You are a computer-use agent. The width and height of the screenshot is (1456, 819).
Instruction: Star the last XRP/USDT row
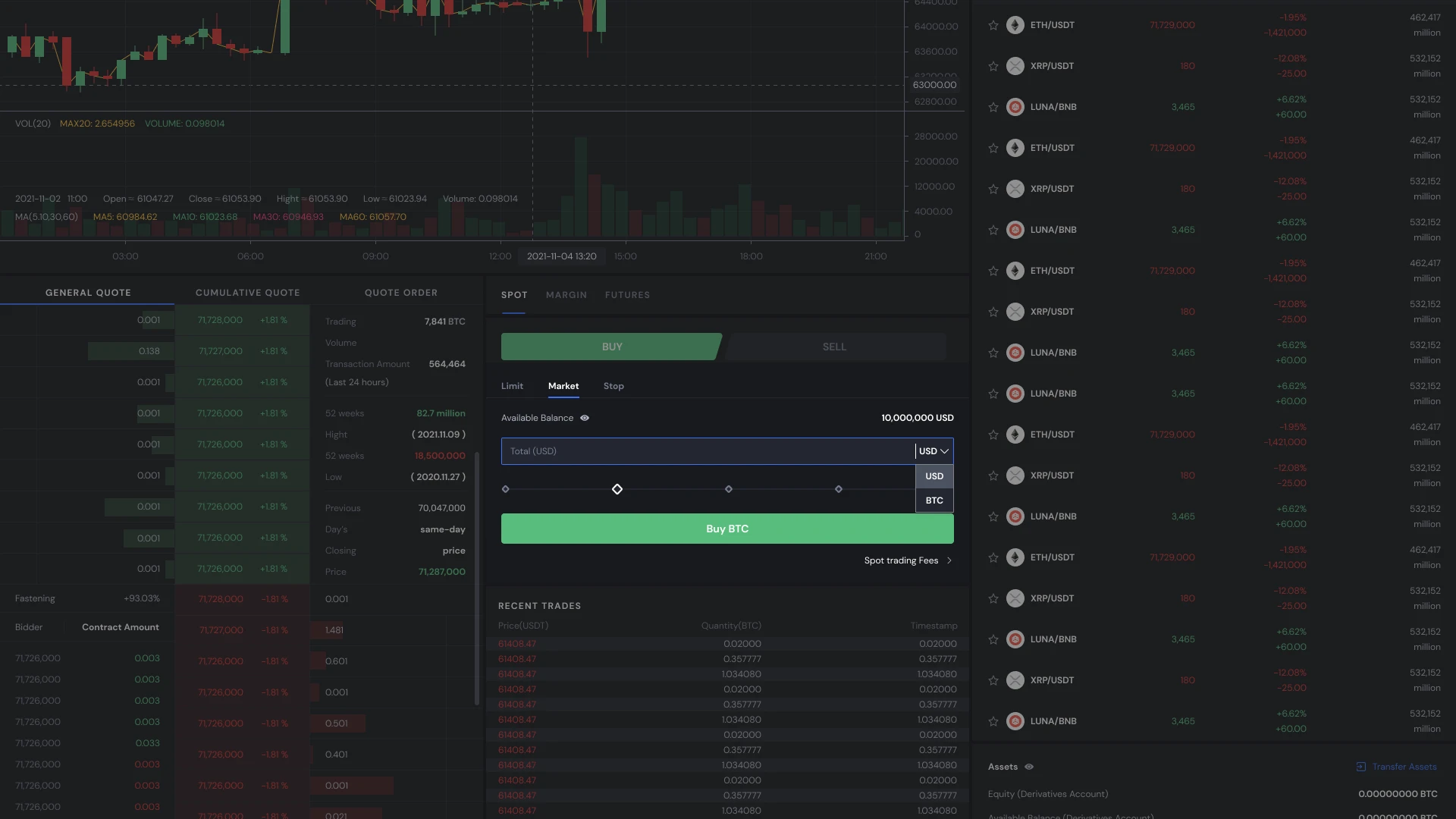pos(993,680)
